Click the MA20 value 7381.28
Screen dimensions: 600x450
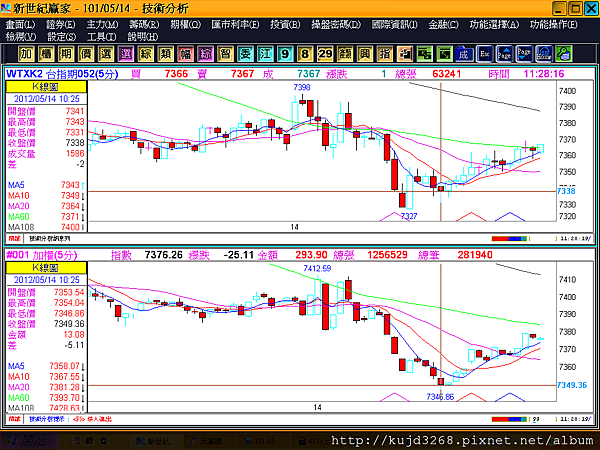pyautogui.click(x=64, y=387)
